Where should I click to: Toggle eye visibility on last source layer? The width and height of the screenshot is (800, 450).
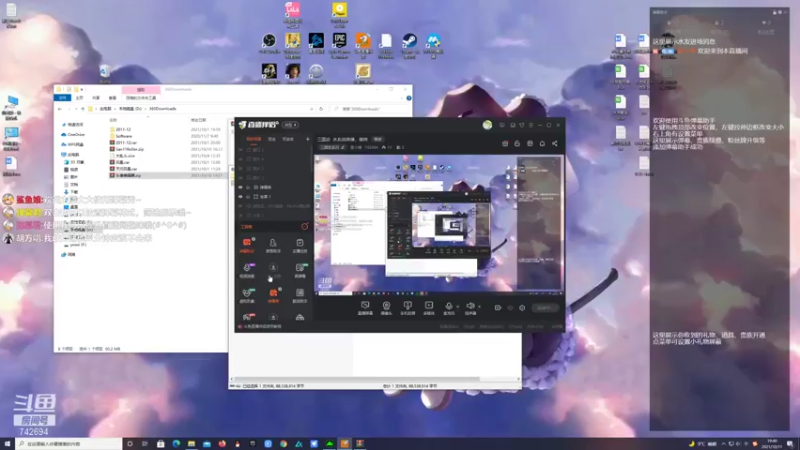click(241, 215)
